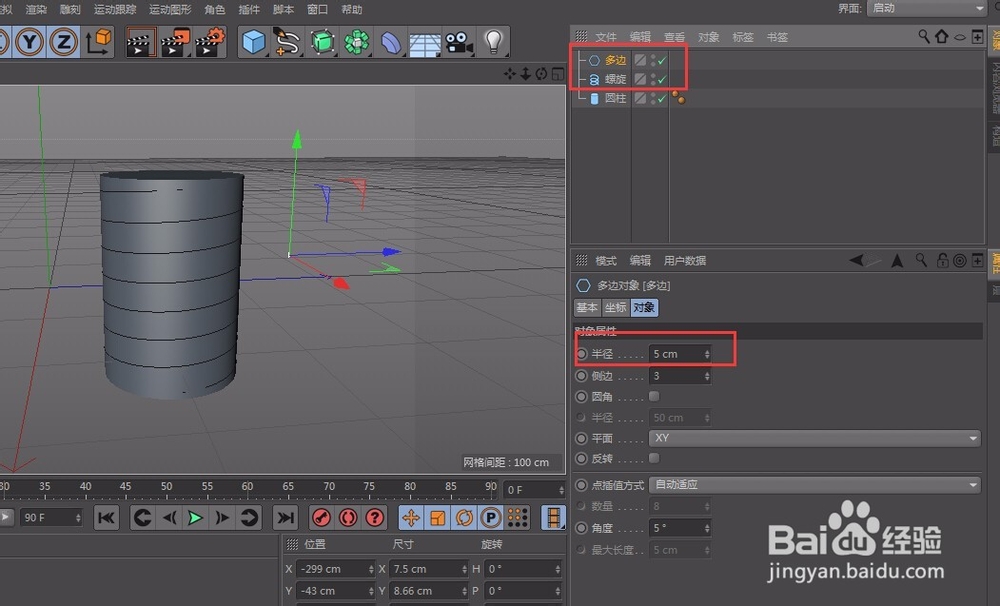Select the 圆柱 object in object manager

616,98
